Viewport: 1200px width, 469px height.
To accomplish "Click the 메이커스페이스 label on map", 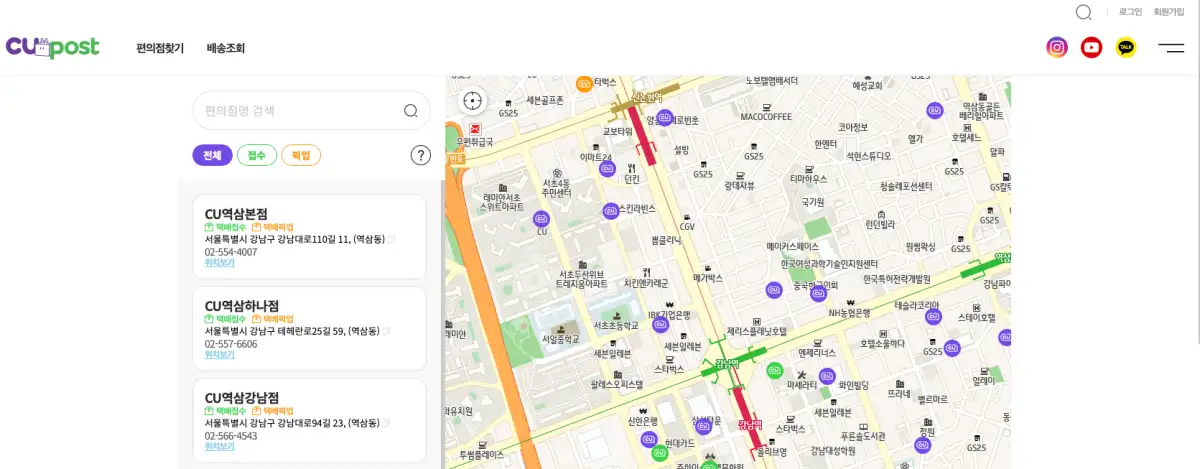I will click(x=792, y=246).
